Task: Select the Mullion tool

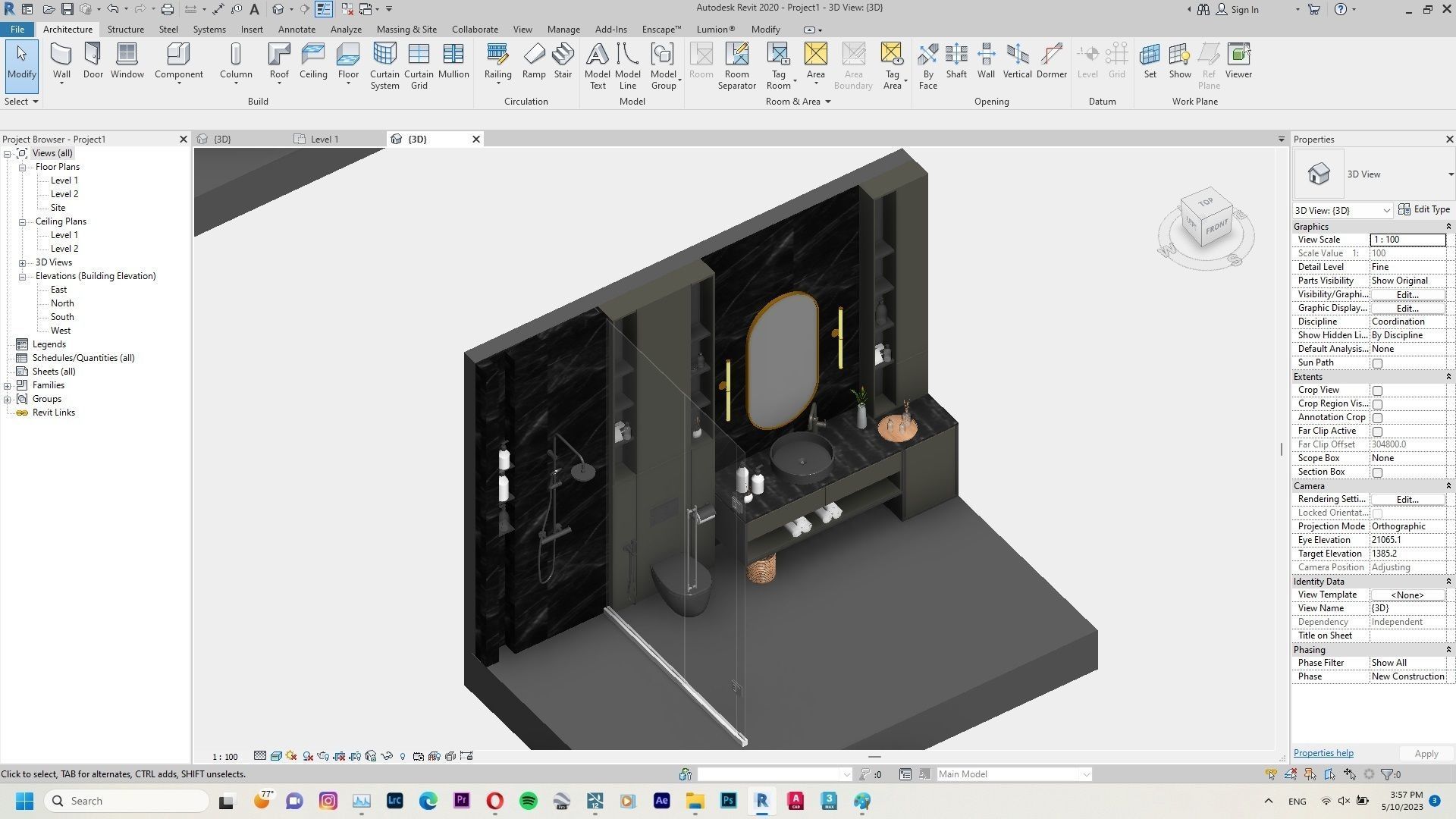Action: [x=453, y=61]
